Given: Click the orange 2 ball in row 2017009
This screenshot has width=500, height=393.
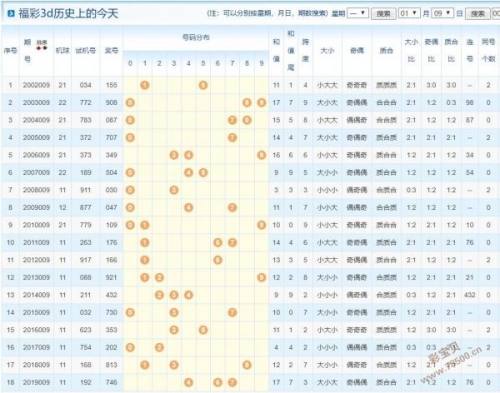Looking at the screenshot, I should coord(159,348).
